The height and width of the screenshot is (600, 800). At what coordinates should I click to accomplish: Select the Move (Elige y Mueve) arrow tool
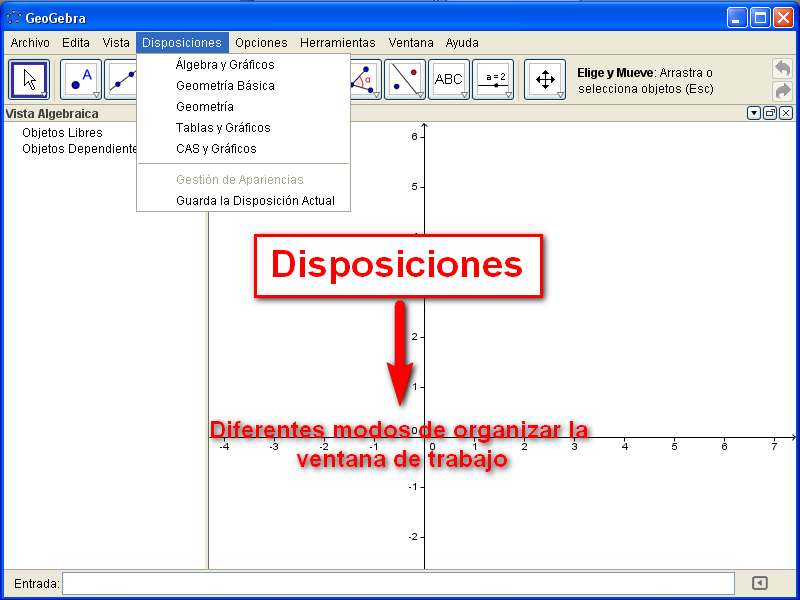[29, 80]
